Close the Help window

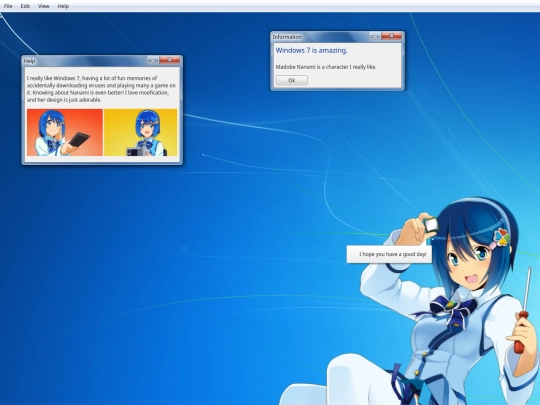[x=169, y=60]
